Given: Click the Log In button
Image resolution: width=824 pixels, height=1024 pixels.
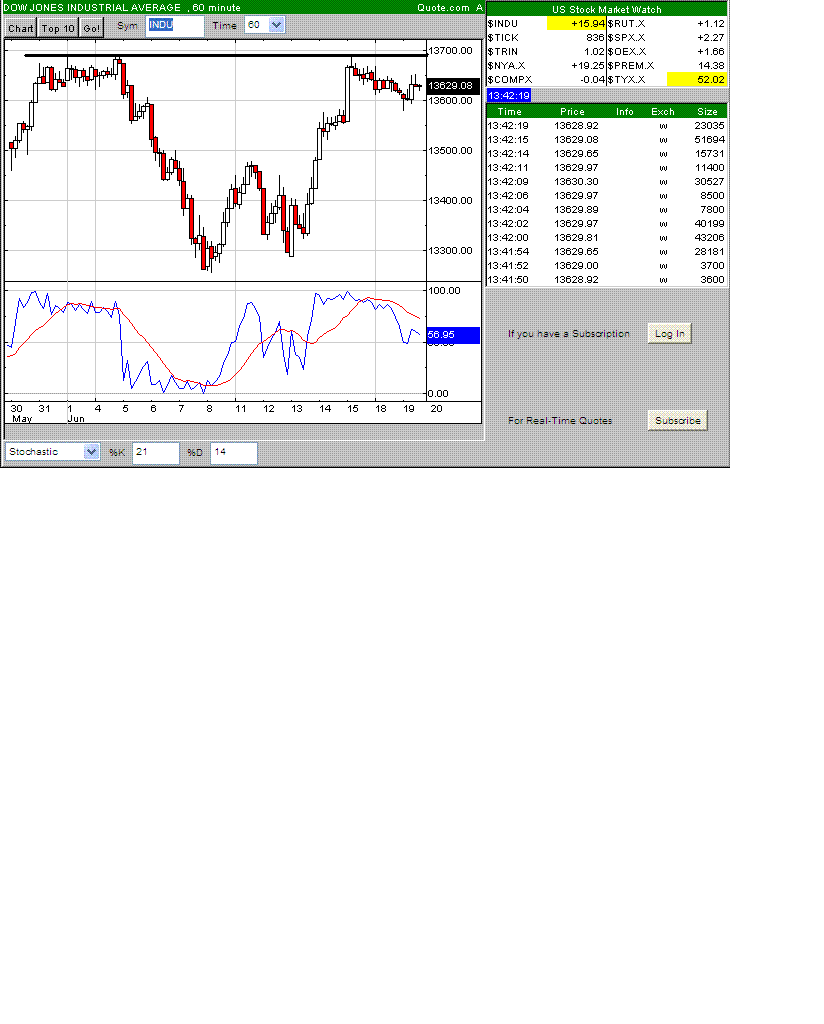Looking at the screenshot, I should click(670, 334).
